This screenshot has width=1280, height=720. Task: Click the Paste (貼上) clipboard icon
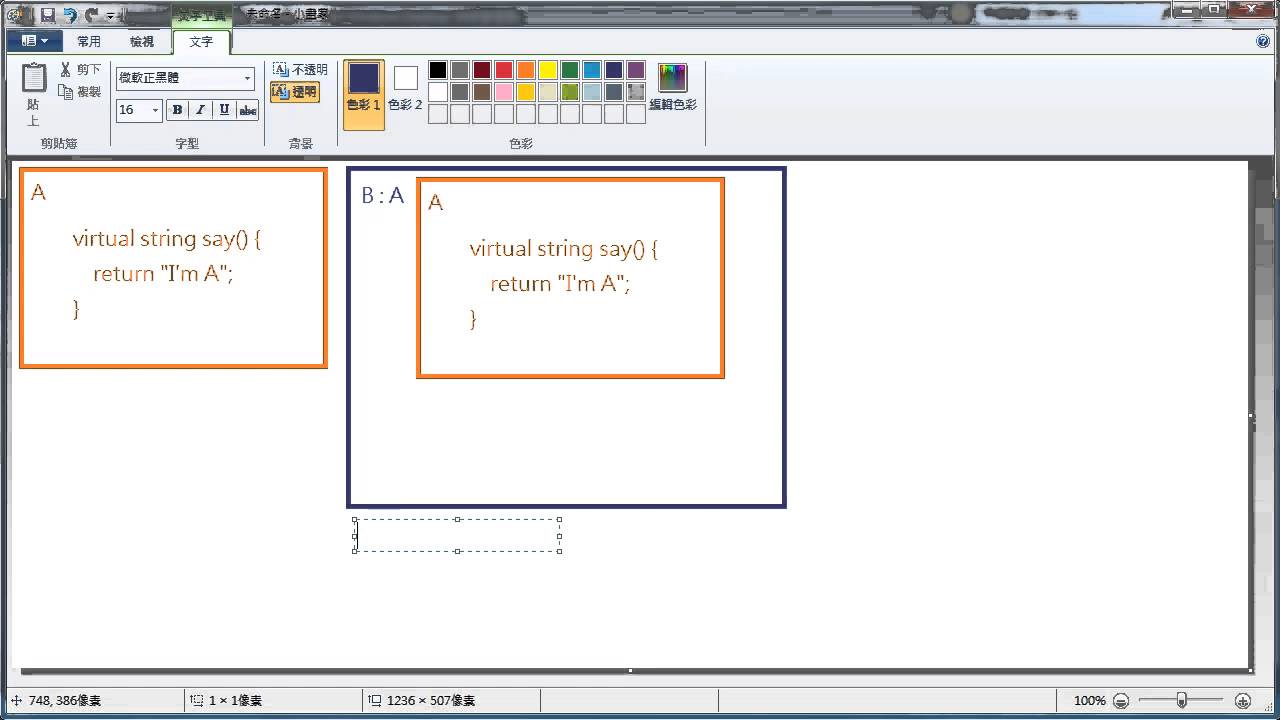pos(34,79)
